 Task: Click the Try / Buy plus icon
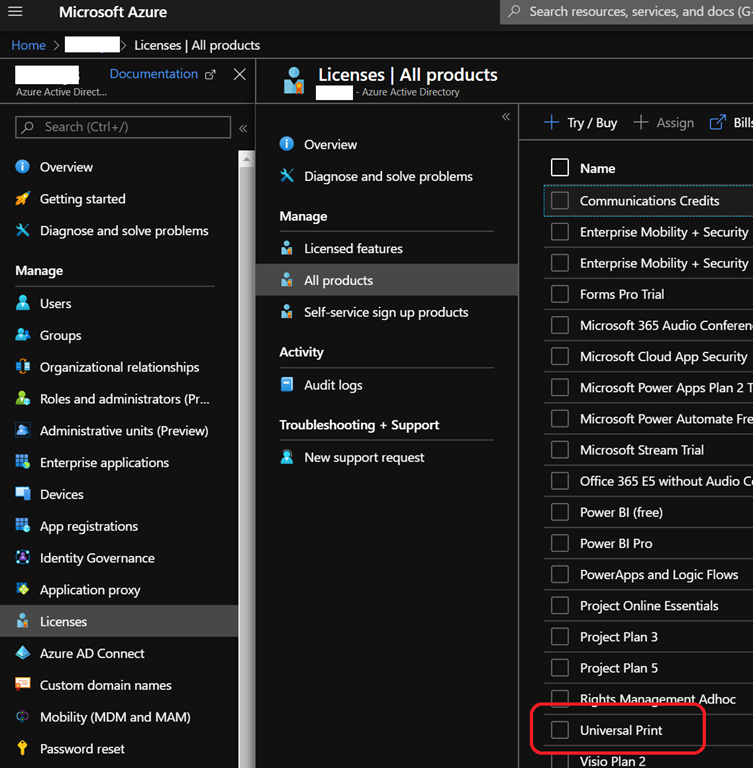pyautogui.click(x=551, y=122)
